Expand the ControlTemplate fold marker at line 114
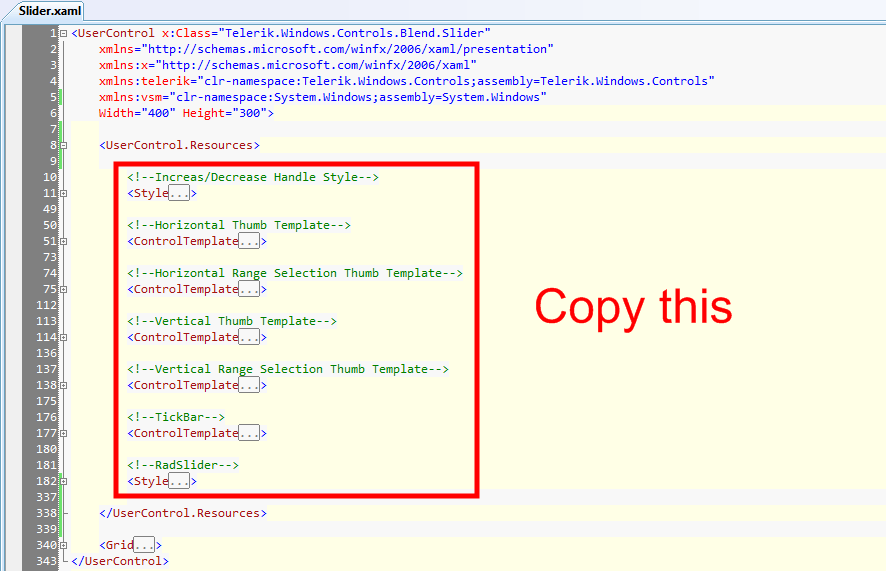The width and height of the screenshot is (886, 571). (64, 337)
